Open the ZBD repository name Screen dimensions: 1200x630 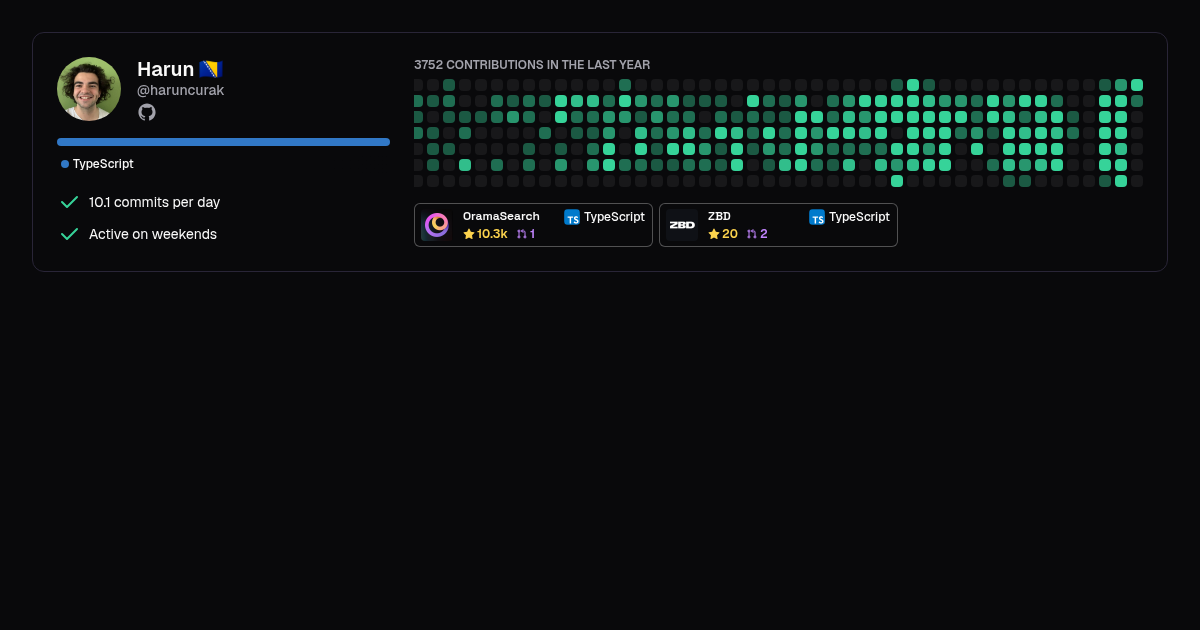click(719, 216)
